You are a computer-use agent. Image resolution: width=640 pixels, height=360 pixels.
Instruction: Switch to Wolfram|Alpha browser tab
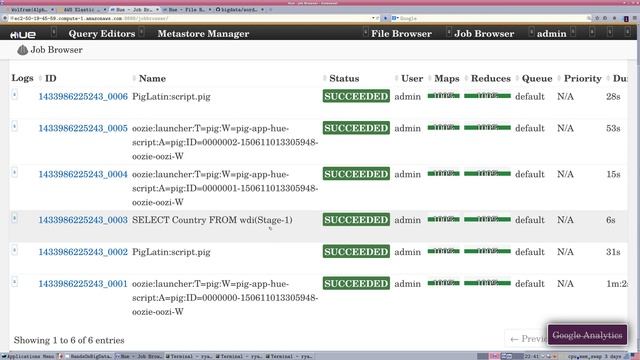click(29, 9)
